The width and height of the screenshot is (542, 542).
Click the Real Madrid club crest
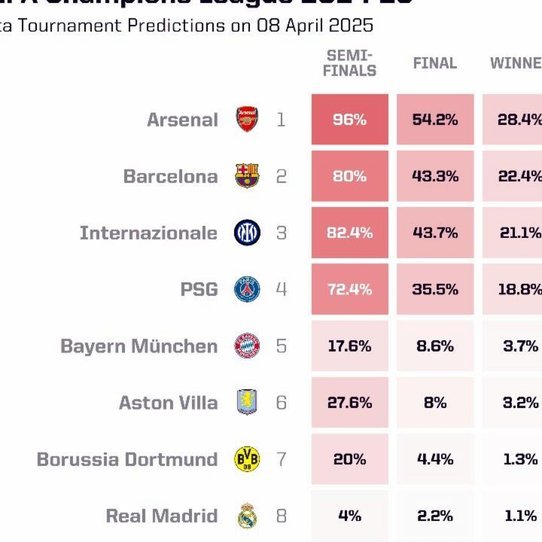pyautogui.click(x=247, y=515)
